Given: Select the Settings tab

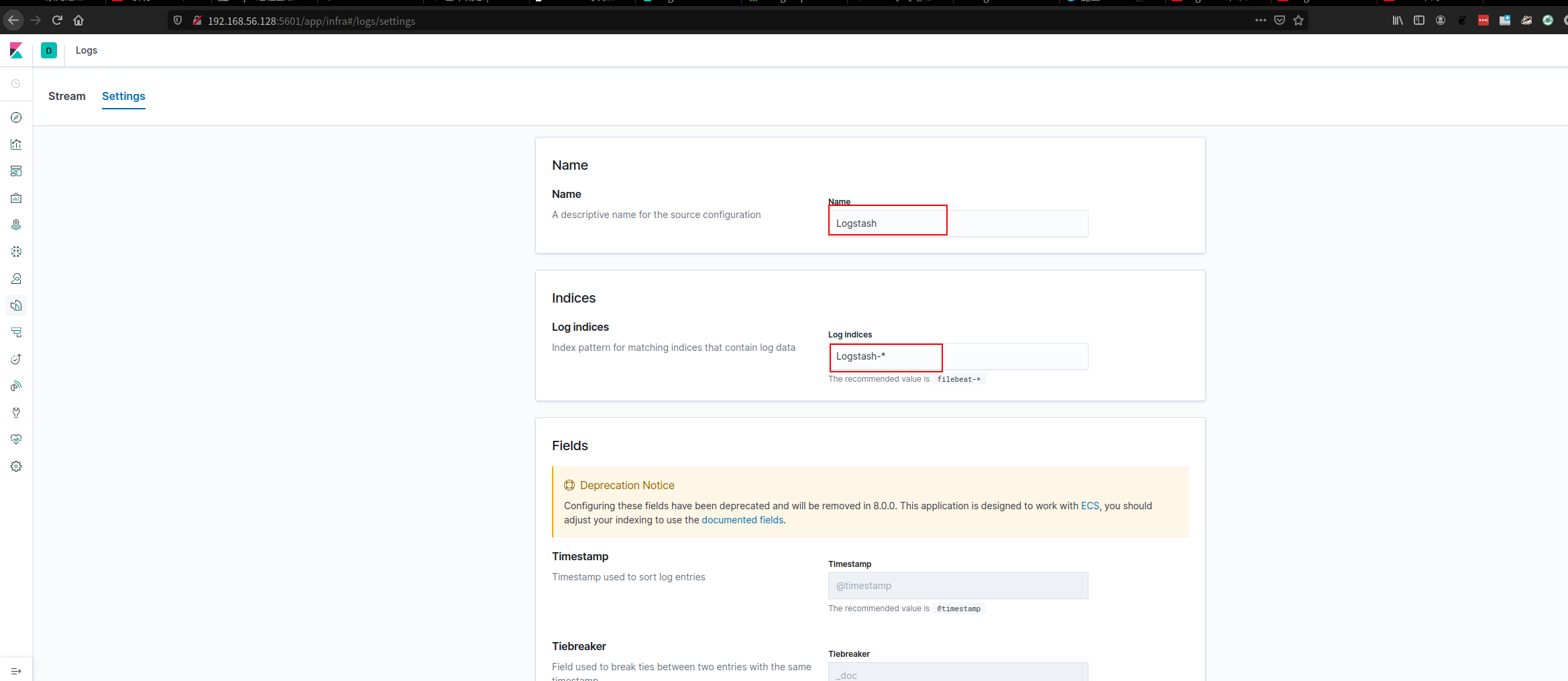Looking at the screenshot, I should (123, 96).
